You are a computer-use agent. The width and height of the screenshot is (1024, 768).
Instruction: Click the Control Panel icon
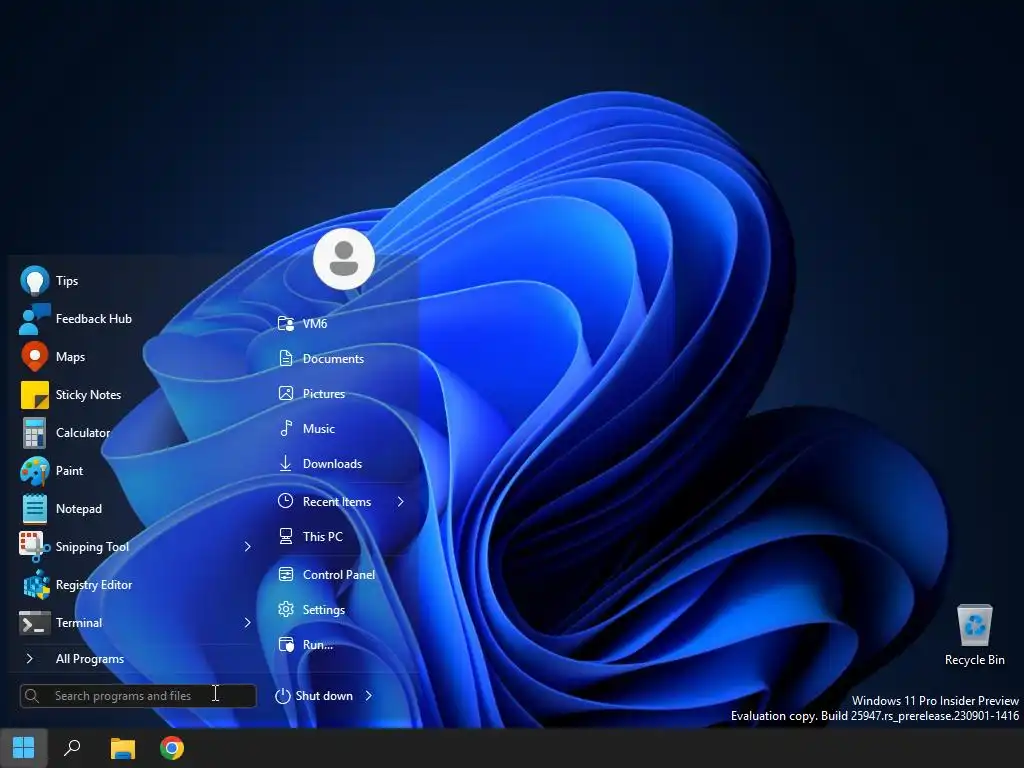[285, 574]
